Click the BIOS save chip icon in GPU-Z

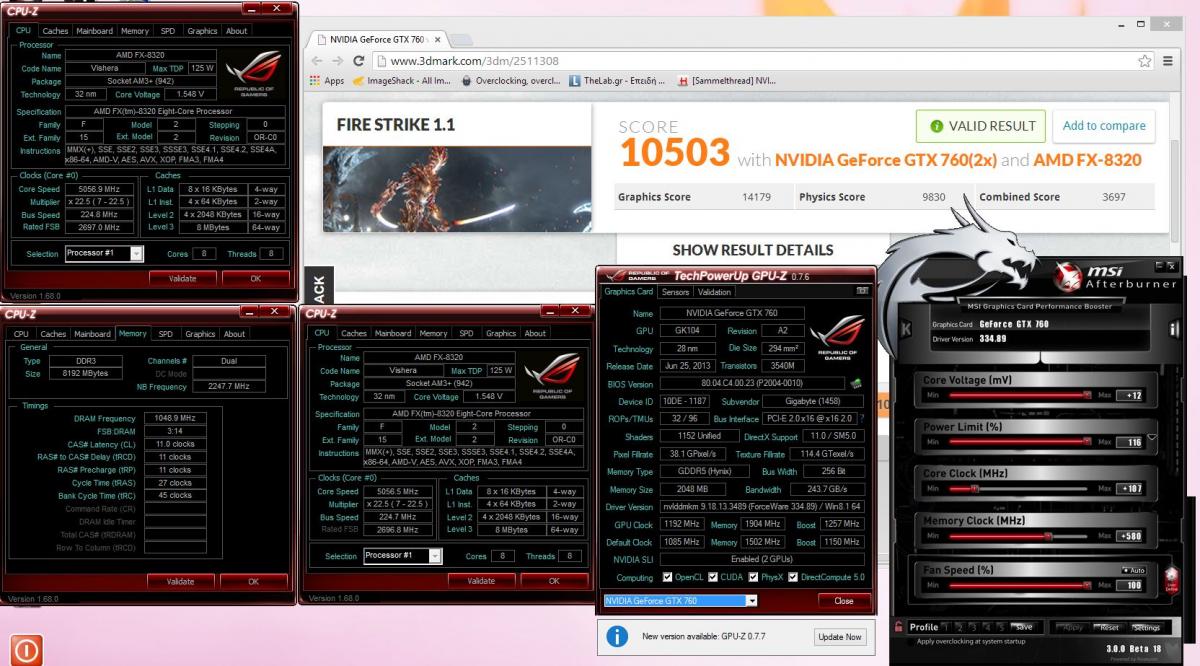[855, 384]
